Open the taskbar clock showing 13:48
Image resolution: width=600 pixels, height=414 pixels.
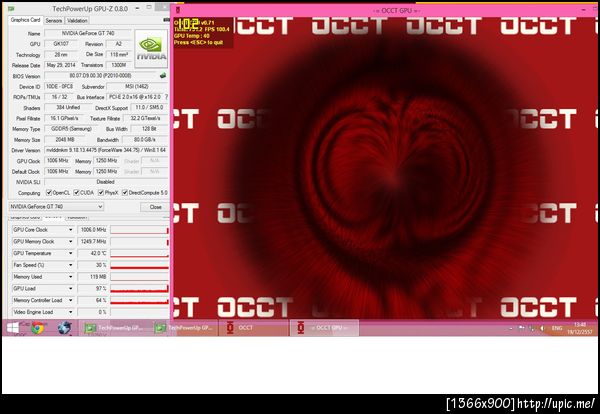tap(580, 328)
